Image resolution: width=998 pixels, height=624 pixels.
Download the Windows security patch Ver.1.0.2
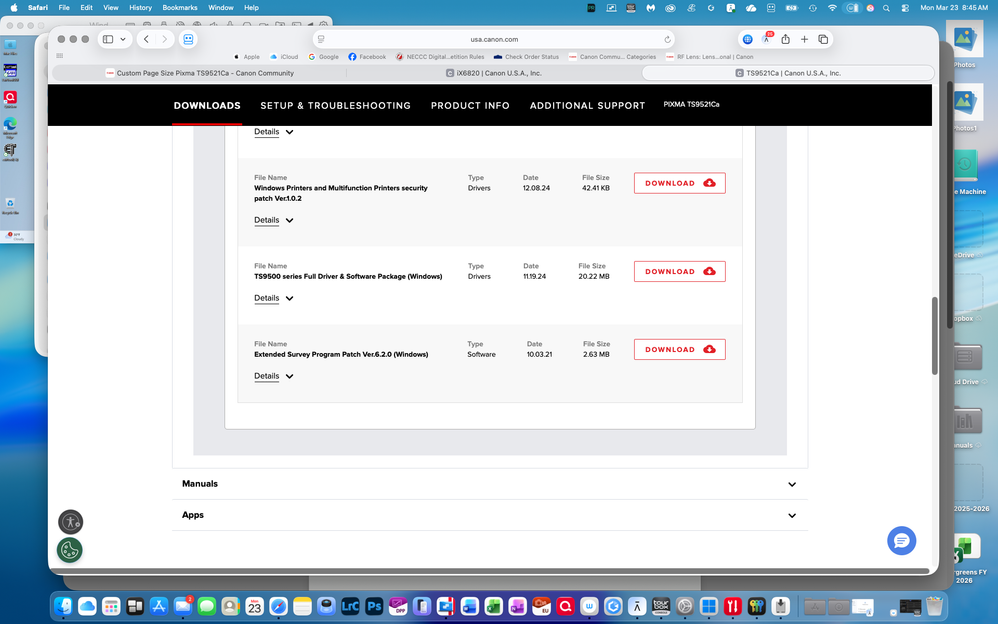680,183
